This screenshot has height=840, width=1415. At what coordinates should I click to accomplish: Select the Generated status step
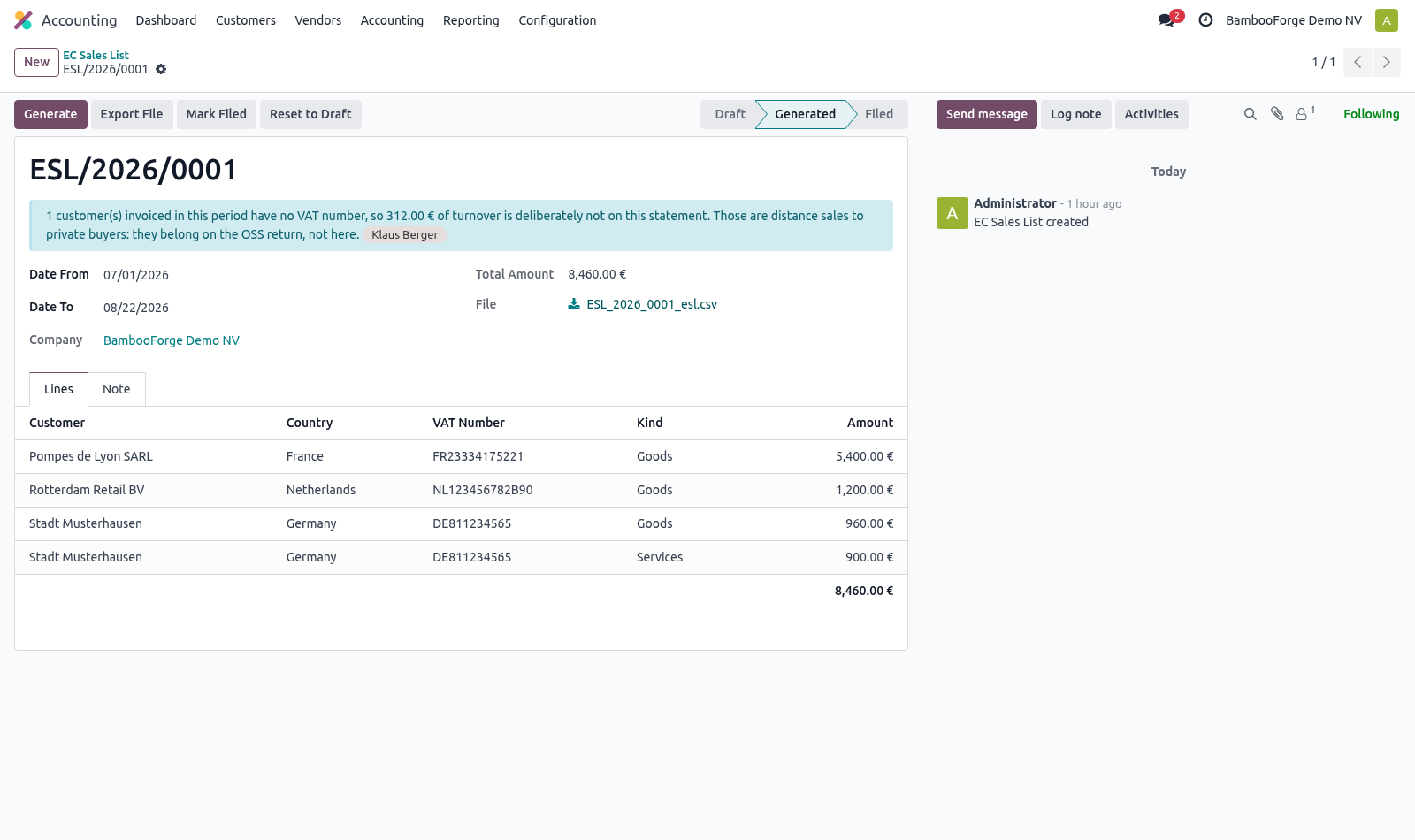[805, 114]
